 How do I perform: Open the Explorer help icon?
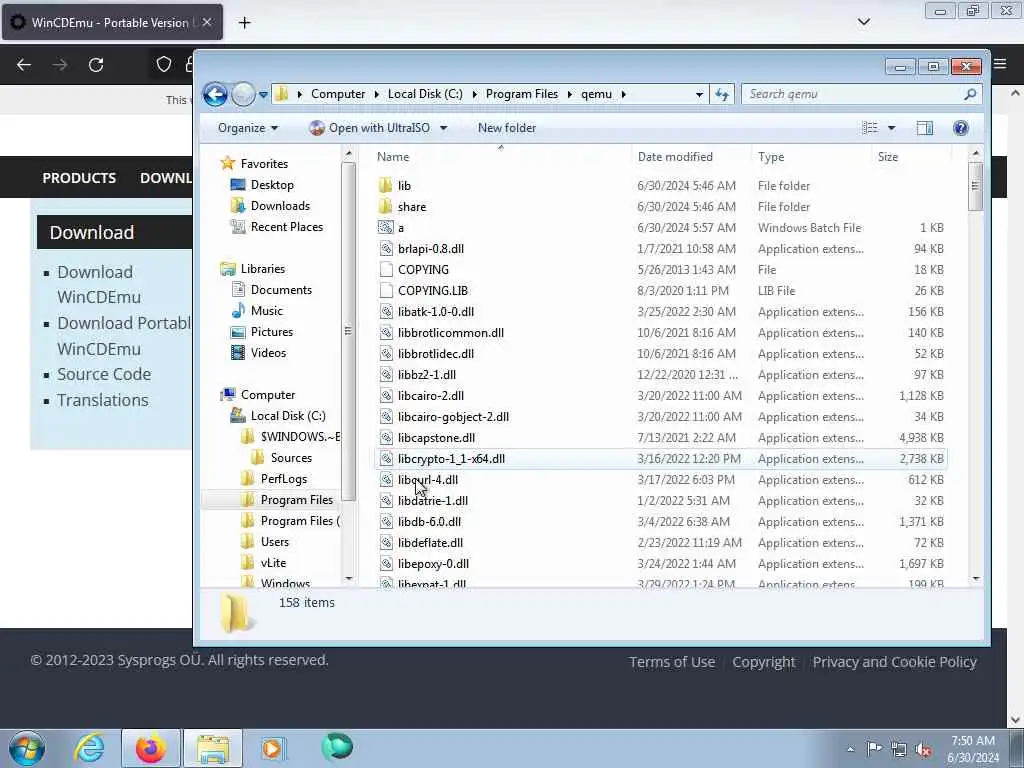(961, 128)
